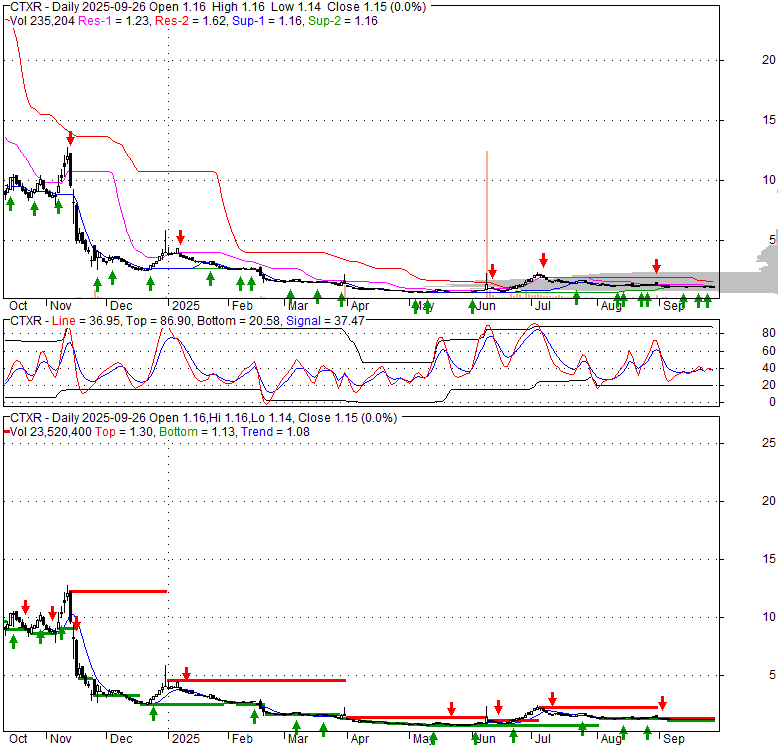Select the 'Trend = 1.08' label in the lower chart
Viewport: 780px width, 745px height.
276,432
